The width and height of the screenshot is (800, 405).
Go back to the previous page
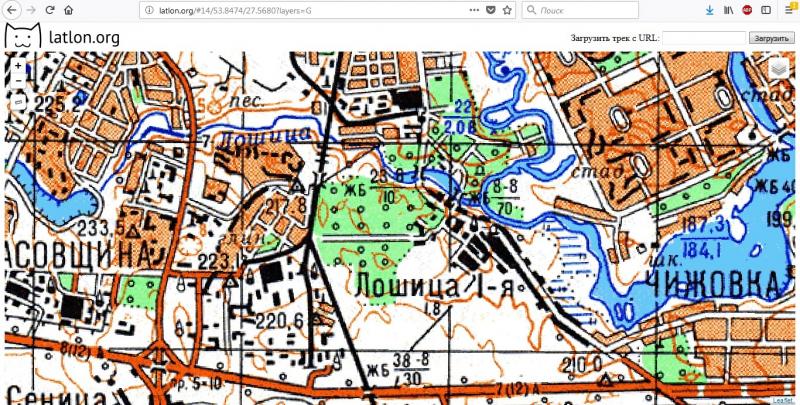coord(12,10)
